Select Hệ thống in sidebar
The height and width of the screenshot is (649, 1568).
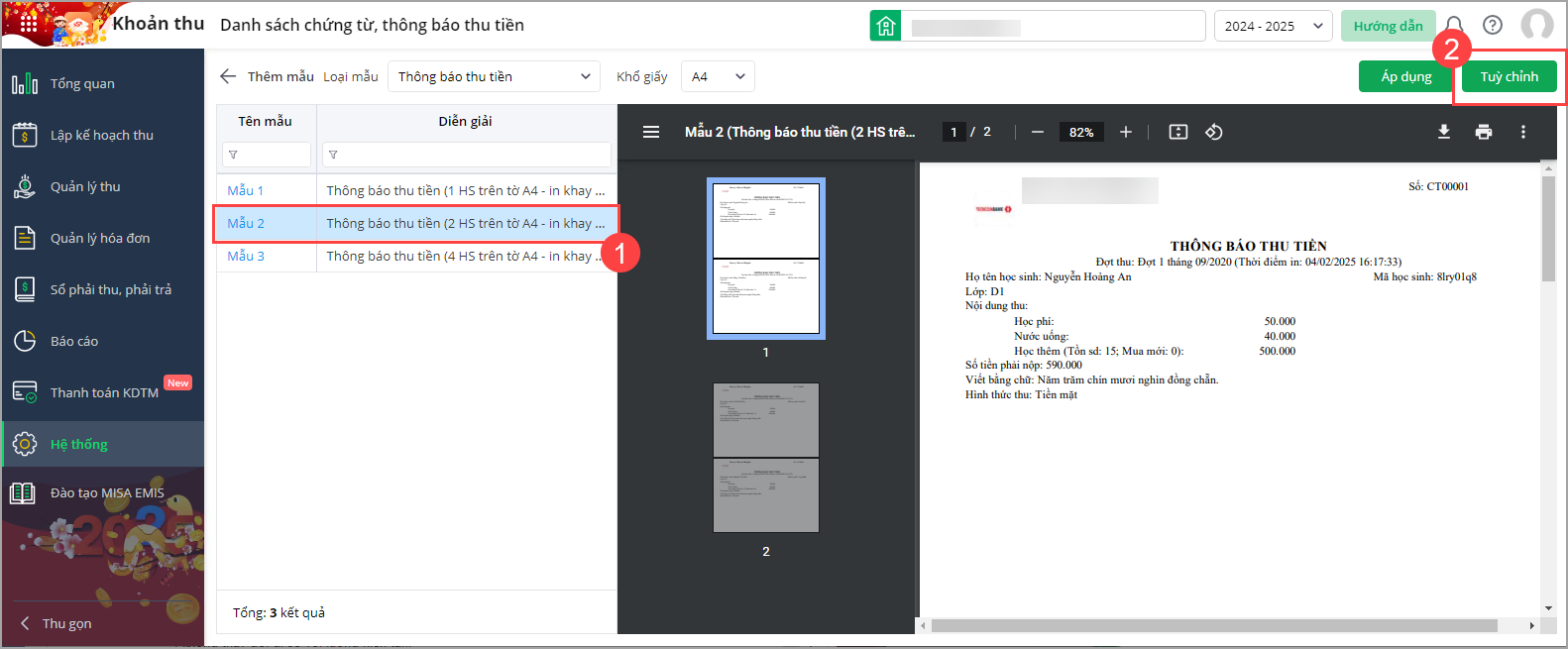(103, 444)
